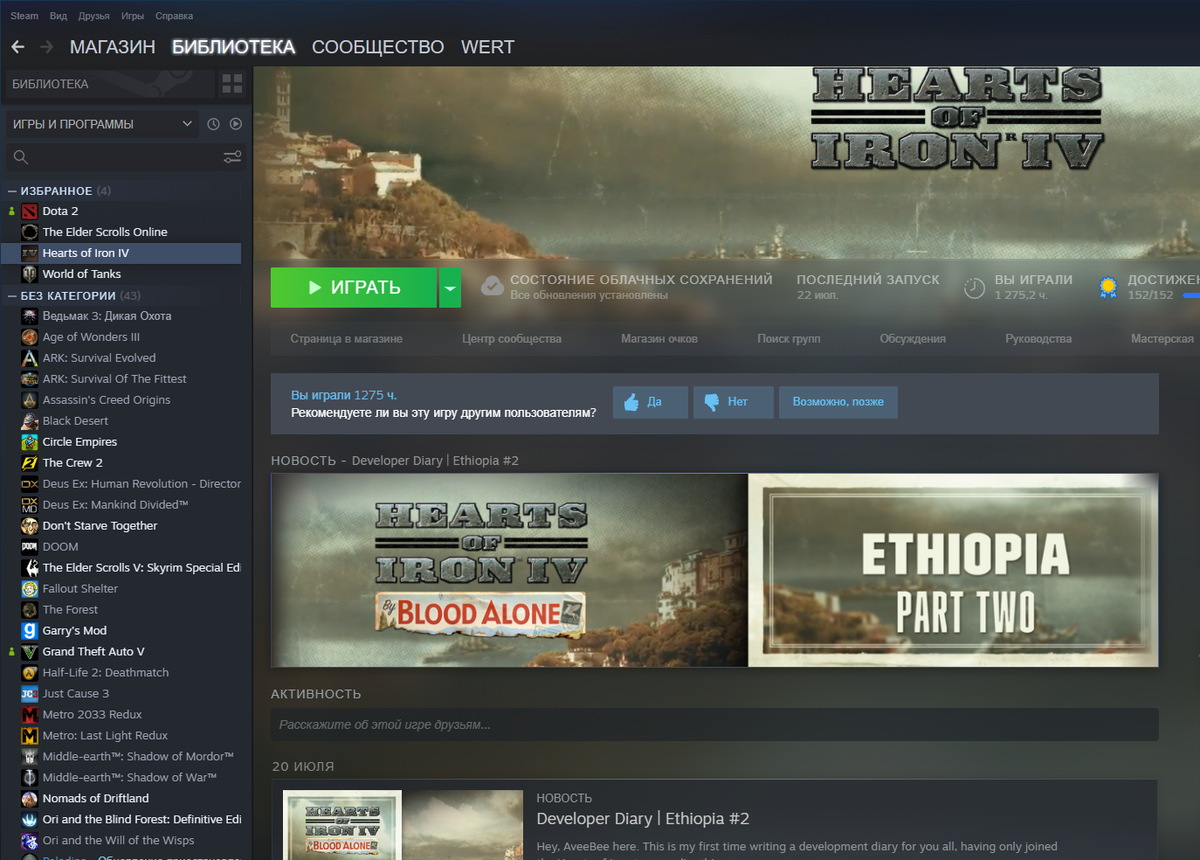
Task: Recommend the game with Да button
Action: click(x=650, y=402)
